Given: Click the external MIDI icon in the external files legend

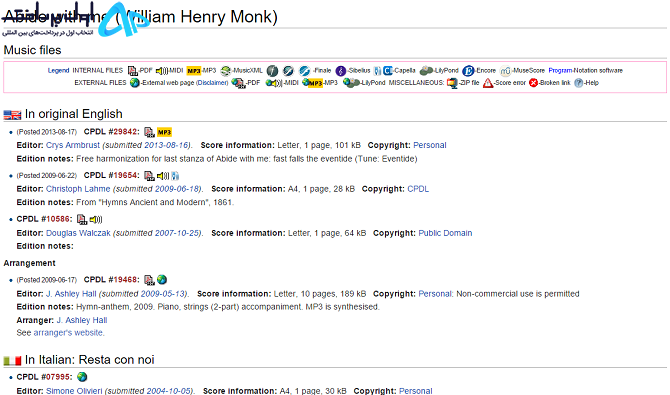Looking at the screenshot, I should (273, 83).
